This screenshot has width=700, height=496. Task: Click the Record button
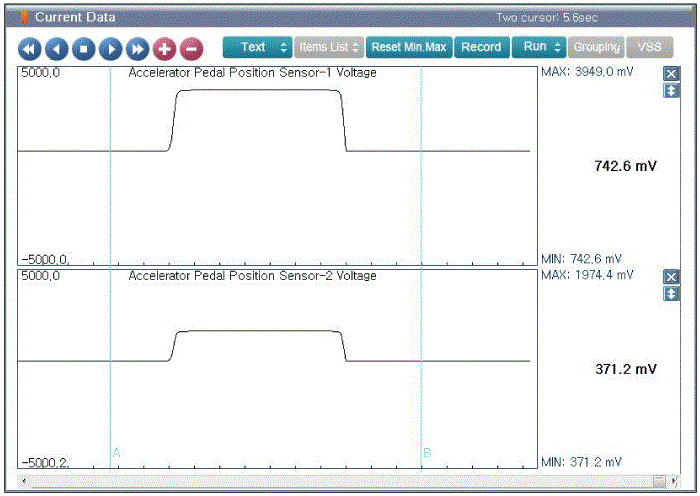tap(481, 47)
